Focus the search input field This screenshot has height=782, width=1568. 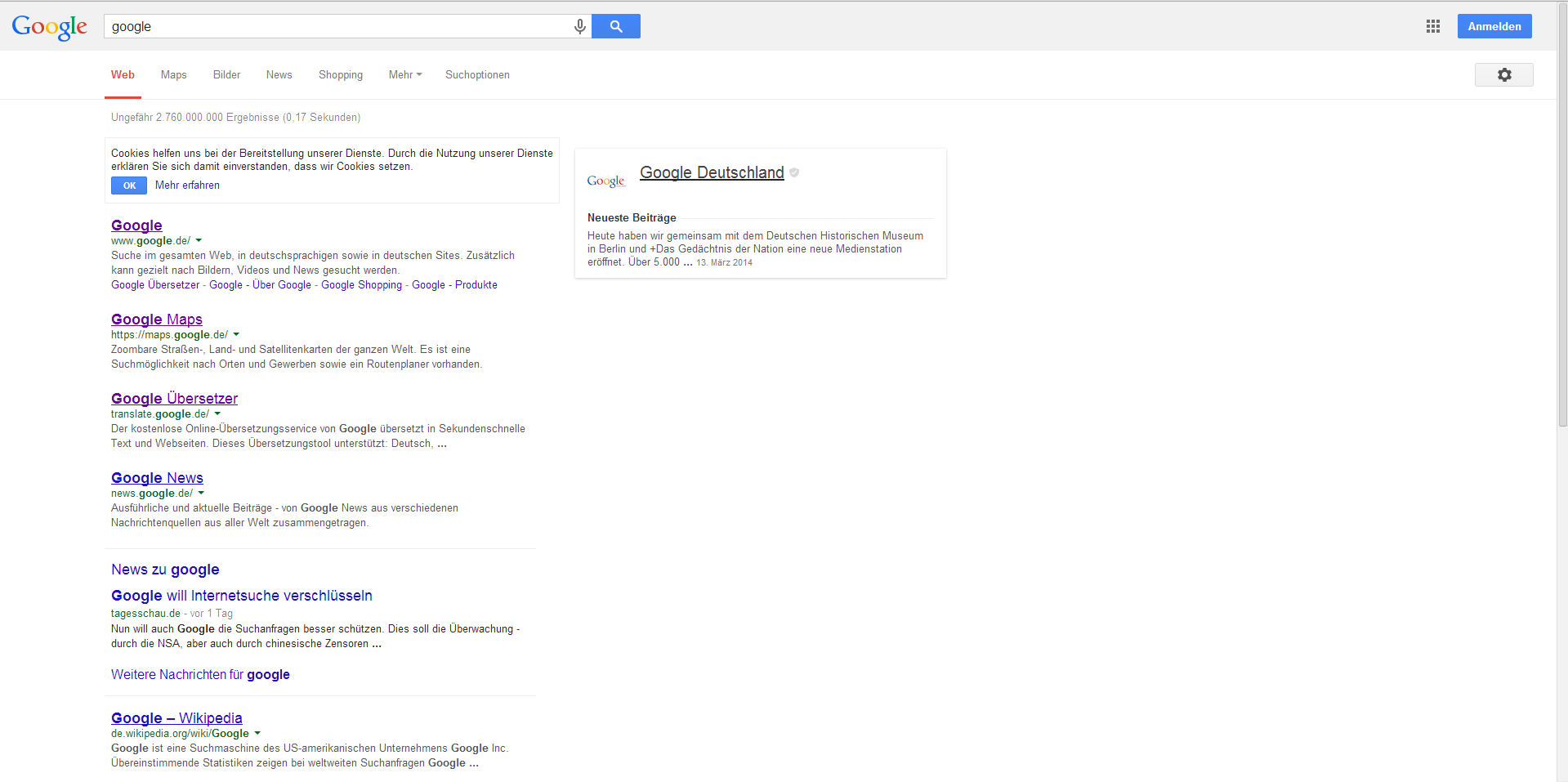339,26
